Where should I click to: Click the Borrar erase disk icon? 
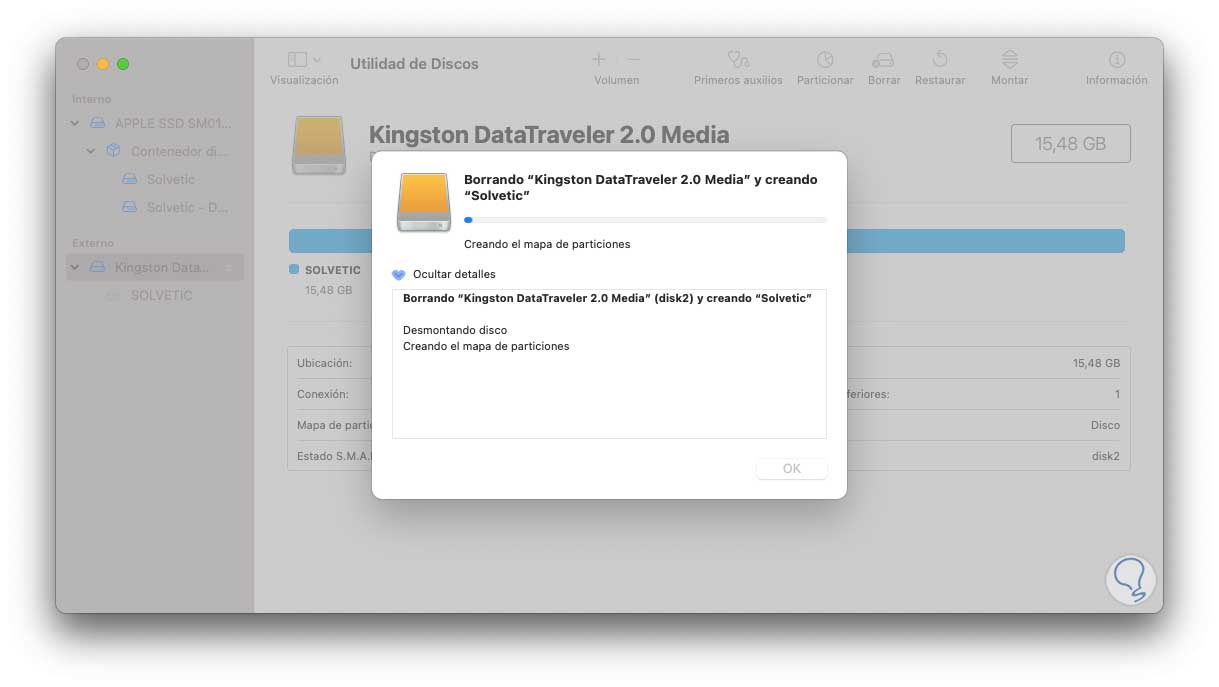pos(883,60)
